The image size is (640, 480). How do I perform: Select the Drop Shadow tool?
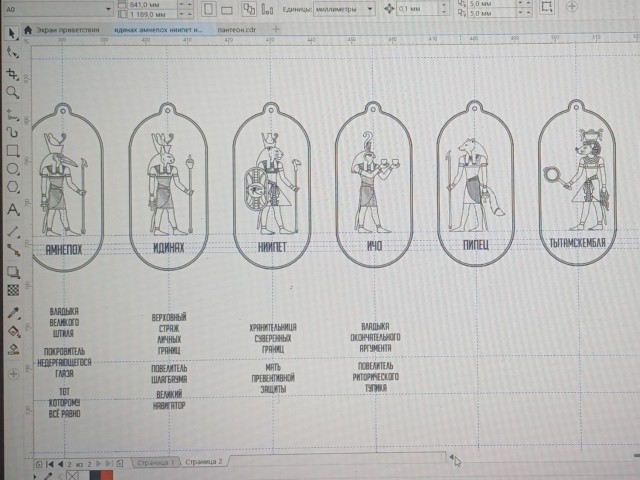pos(13,272)
